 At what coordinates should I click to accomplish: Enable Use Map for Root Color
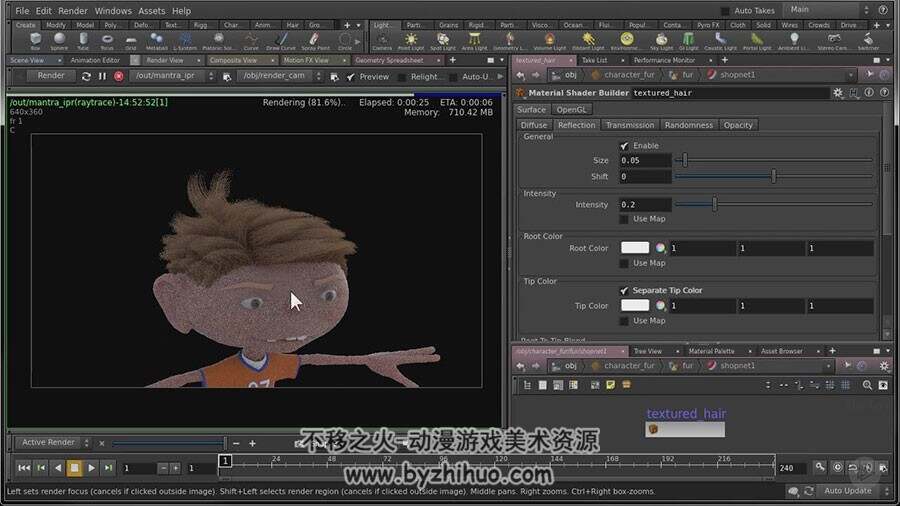coord(624,263)
